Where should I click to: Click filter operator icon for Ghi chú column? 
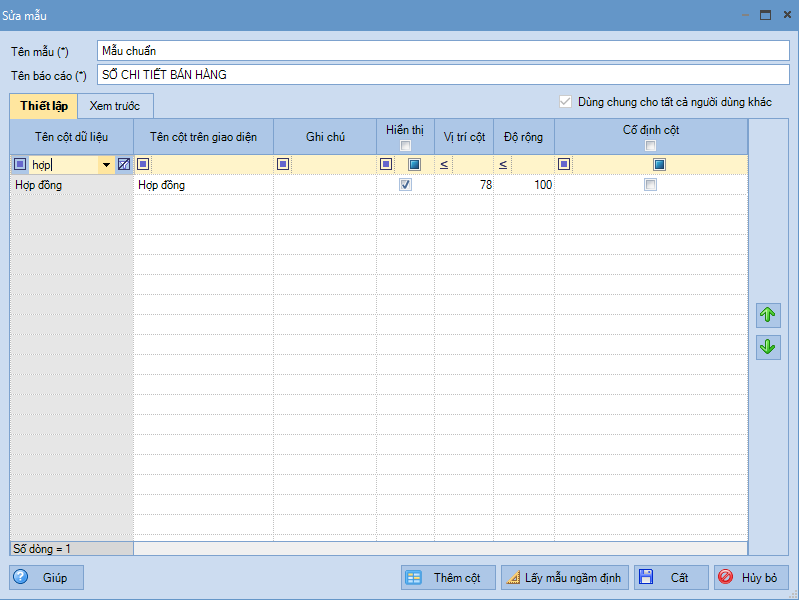(x=283, y=165)
